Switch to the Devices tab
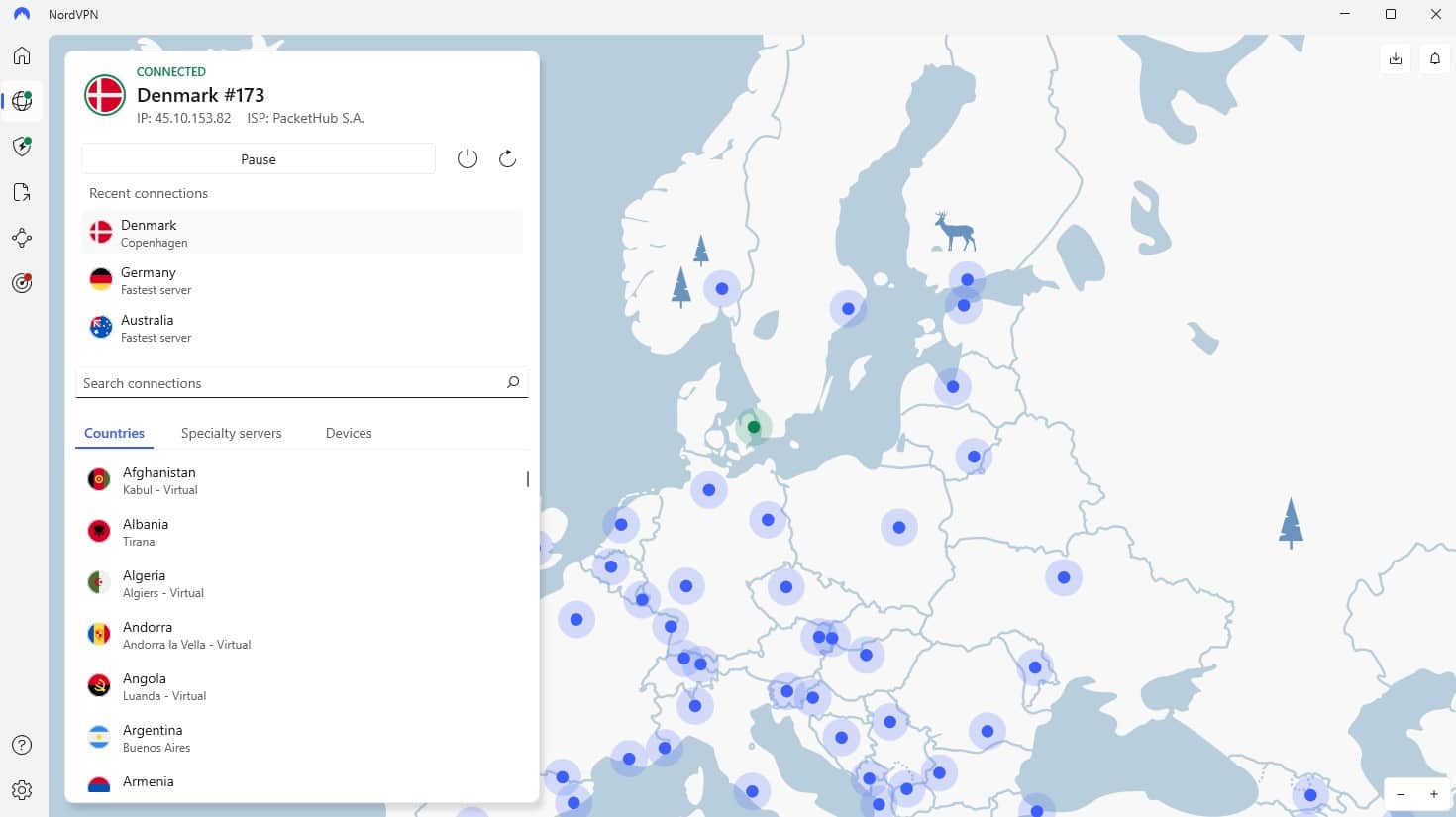Viewport: 1456px width, 817px height. click(349, 433)
